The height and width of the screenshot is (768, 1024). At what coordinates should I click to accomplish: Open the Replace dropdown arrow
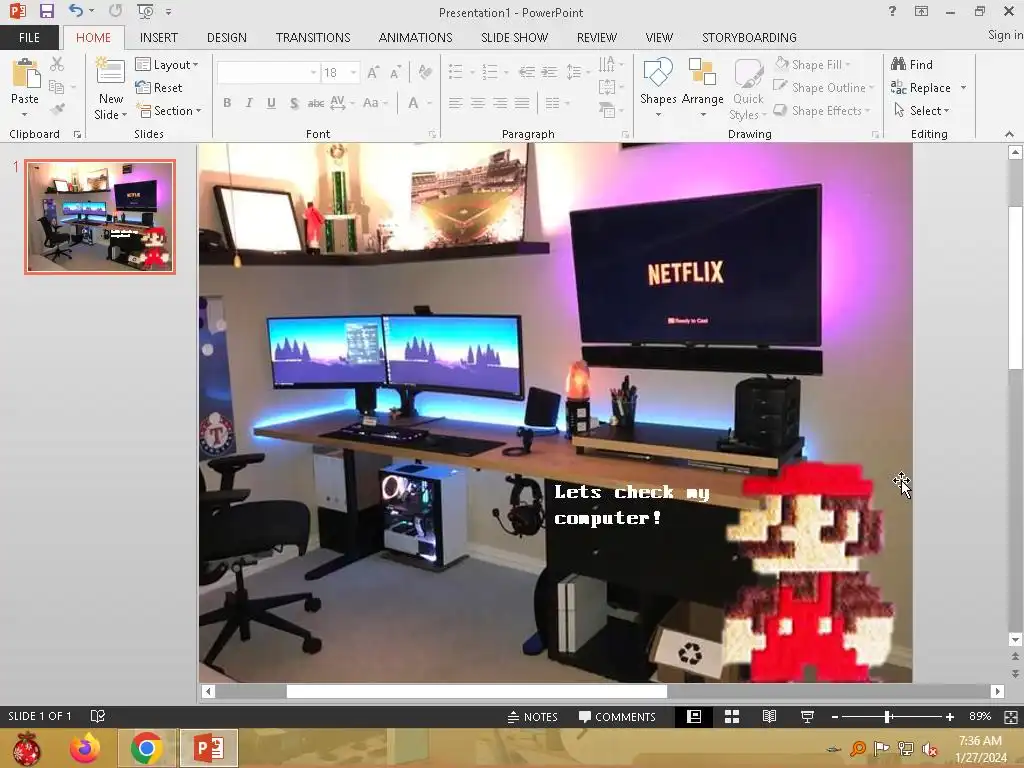point(963,88)
